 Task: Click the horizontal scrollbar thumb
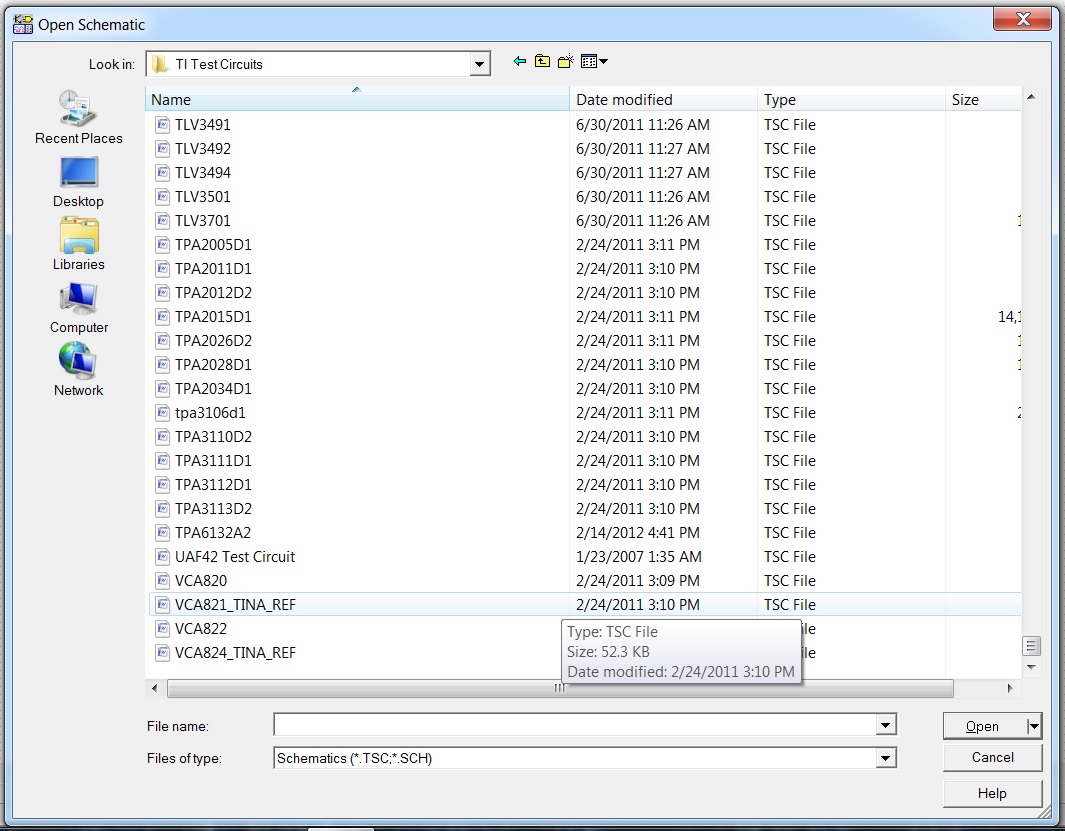(560, 688)
